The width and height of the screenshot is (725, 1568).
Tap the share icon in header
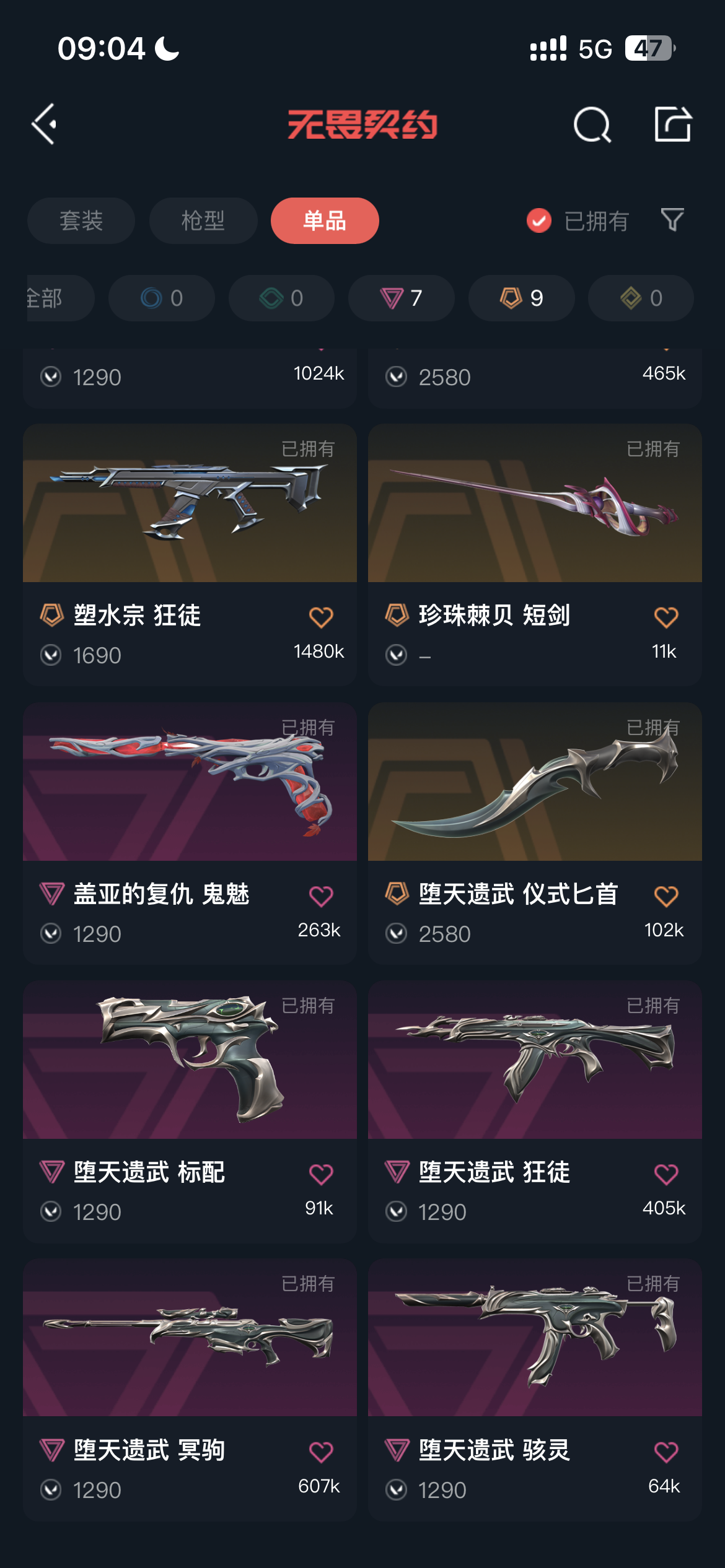tap(673, 124)
